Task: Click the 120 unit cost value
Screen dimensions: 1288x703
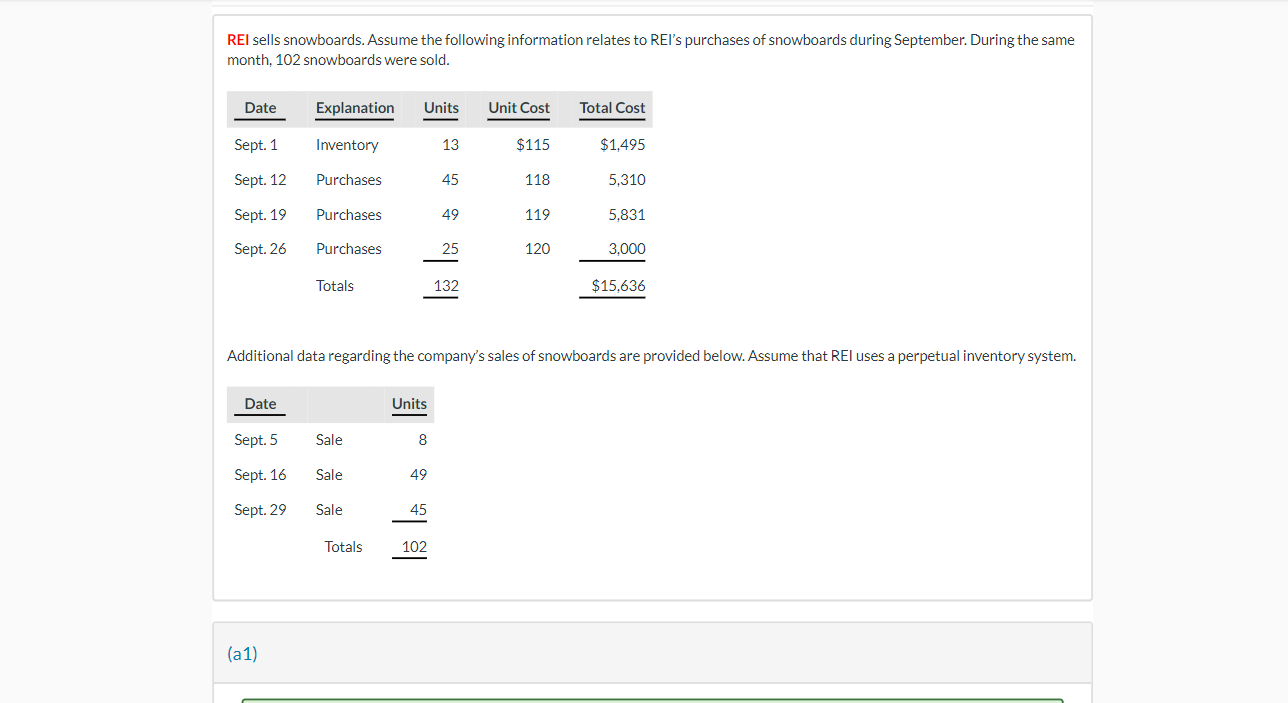Action: 537,249
